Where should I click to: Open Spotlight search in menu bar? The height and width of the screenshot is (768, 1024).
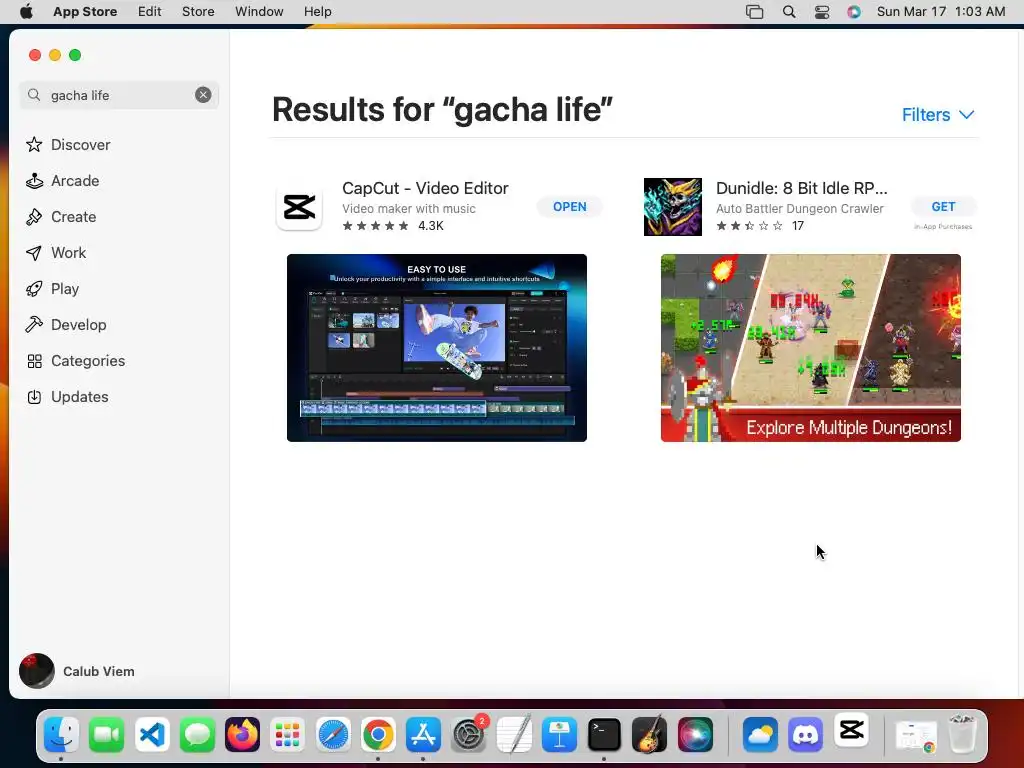[x=789, y=11]
